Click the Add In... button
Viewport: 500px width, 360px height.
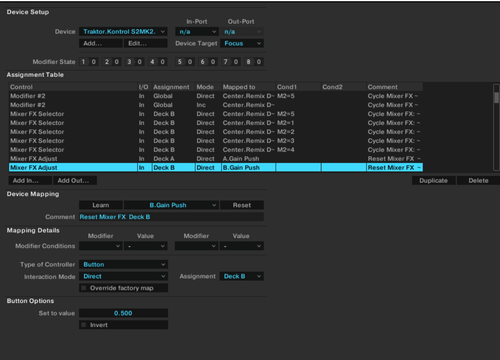(x=30, y=180)
